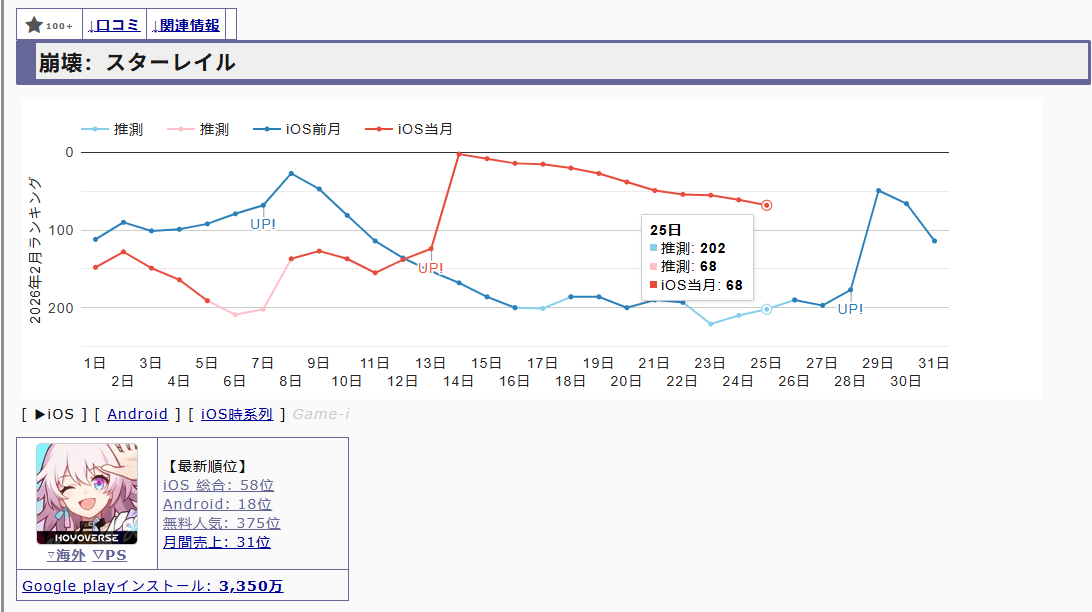Click the 2026年2月ランキング y-axis title
The image size is (1092, 612).
coord(35,250)
